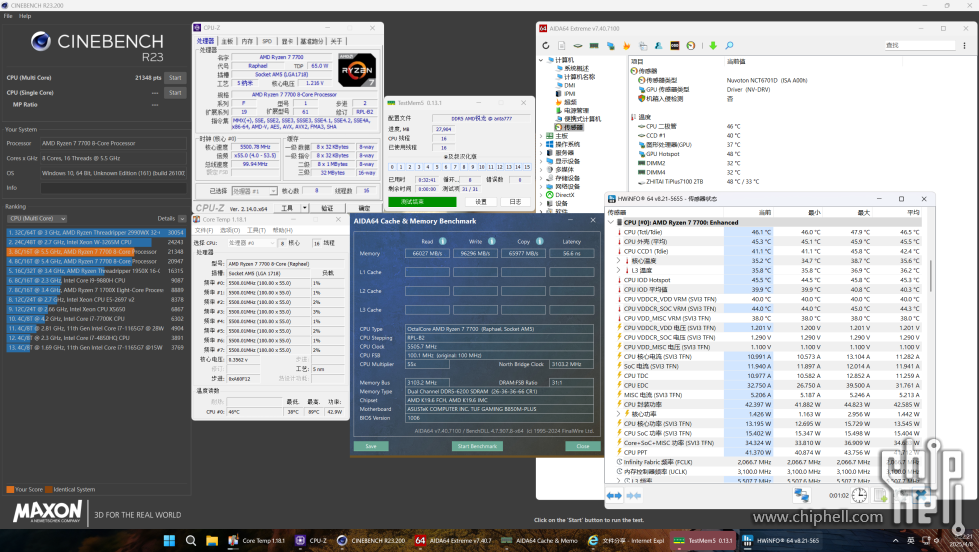Open the Help menu in Cinebench
The height and width of the screenshot is (552, 979).
point(25,16)
